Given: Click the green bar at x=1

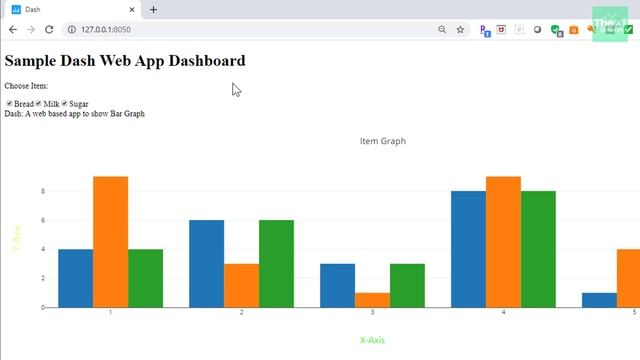Looking at the screenshot, I should (x=145, y=278).
